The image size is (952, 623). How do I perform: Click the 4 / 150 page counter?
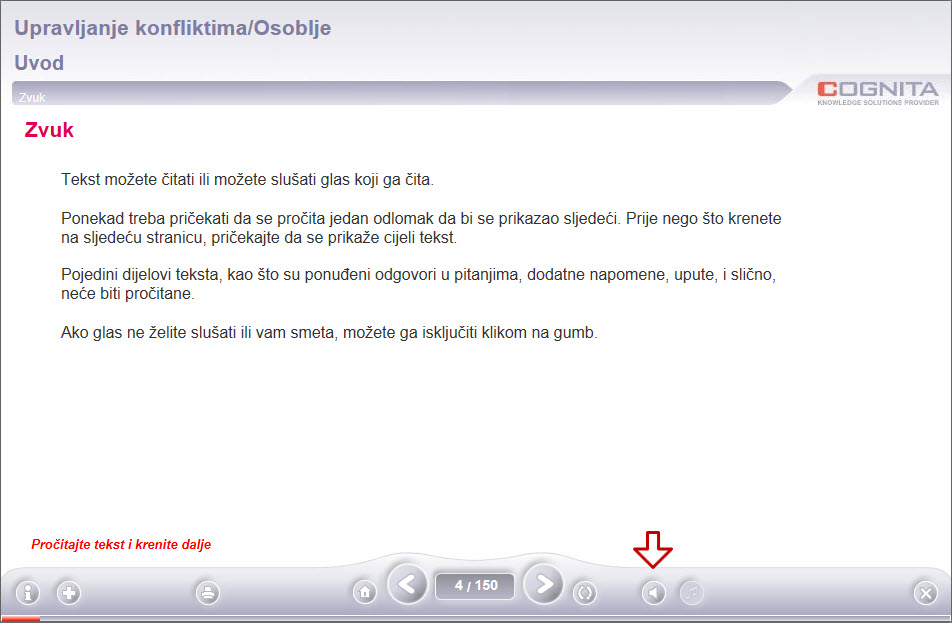[x=475, y=586]
